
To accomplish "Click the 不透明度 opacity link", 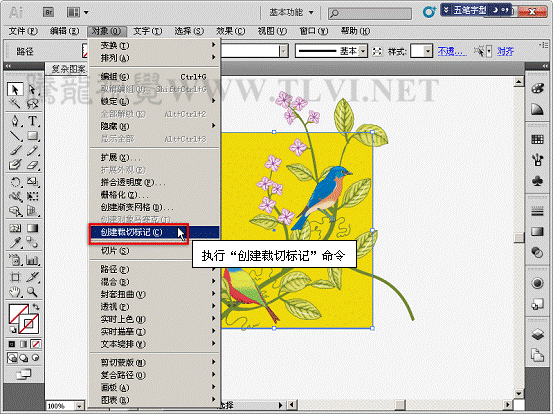I will (452, 51).
